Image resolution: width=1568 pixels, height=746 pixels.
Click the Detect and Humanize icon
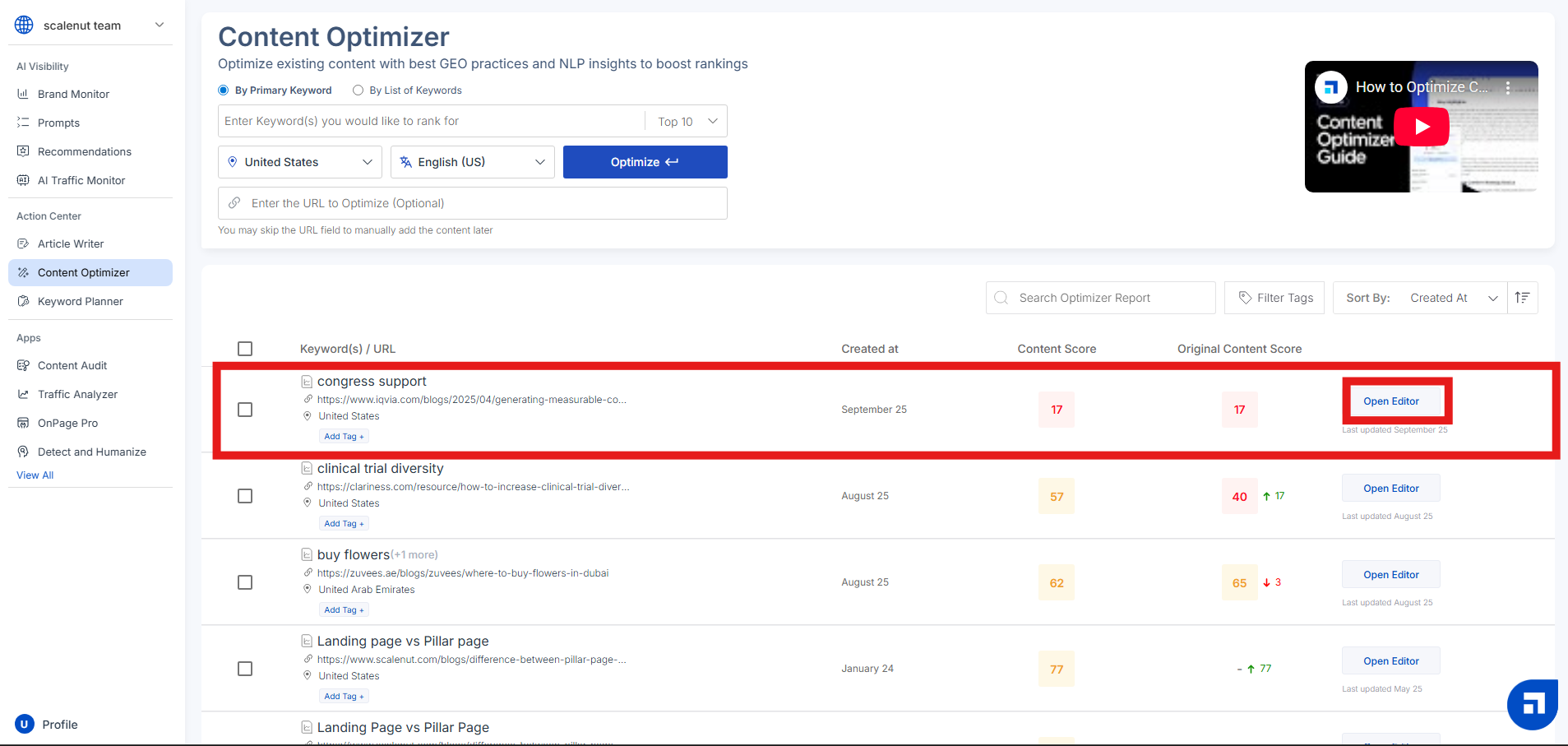(x=23, y=452)
